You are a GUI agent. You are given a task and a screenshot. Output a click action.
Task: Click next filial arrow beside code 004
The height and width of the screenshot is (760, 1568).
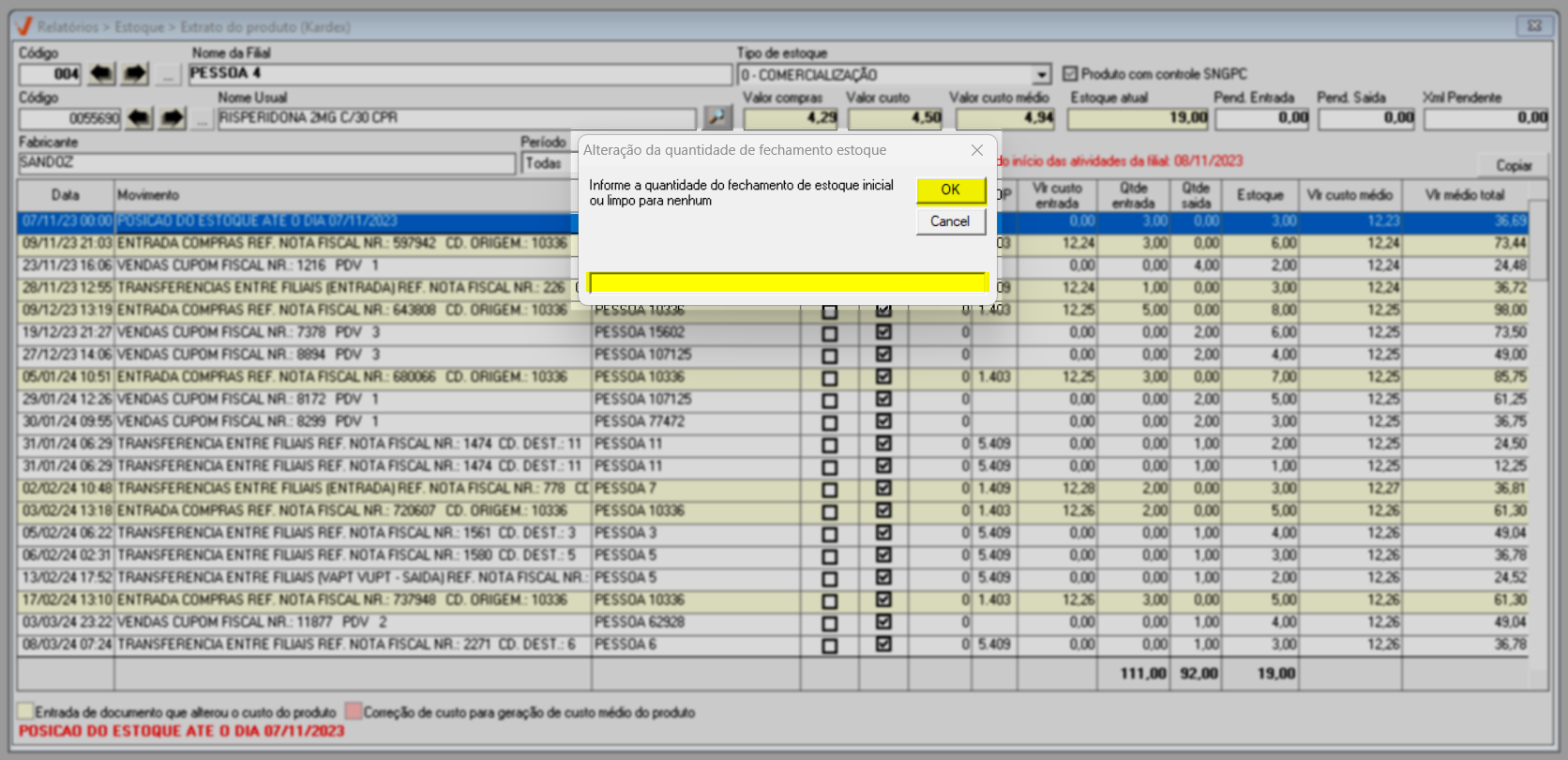[x=135, y=73]
